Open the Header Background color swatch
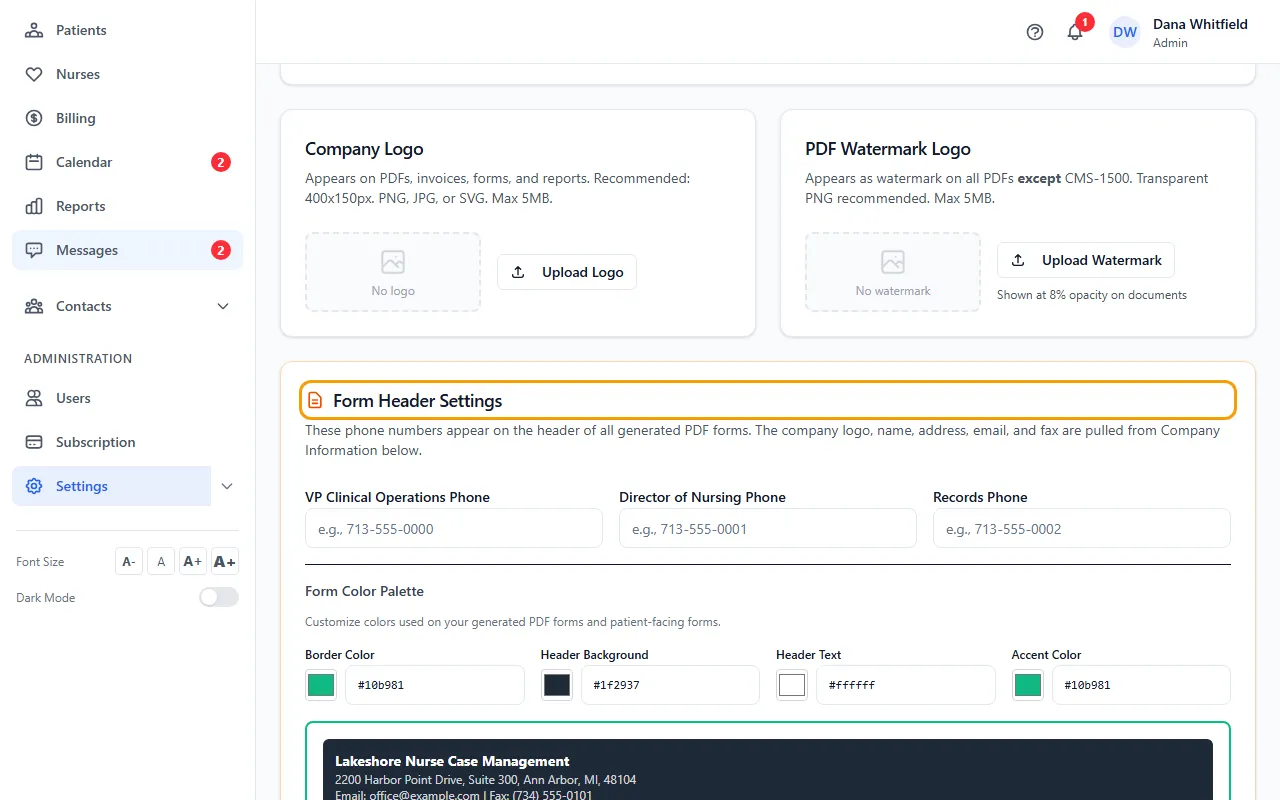1280x800 pixels. point(557,685)
